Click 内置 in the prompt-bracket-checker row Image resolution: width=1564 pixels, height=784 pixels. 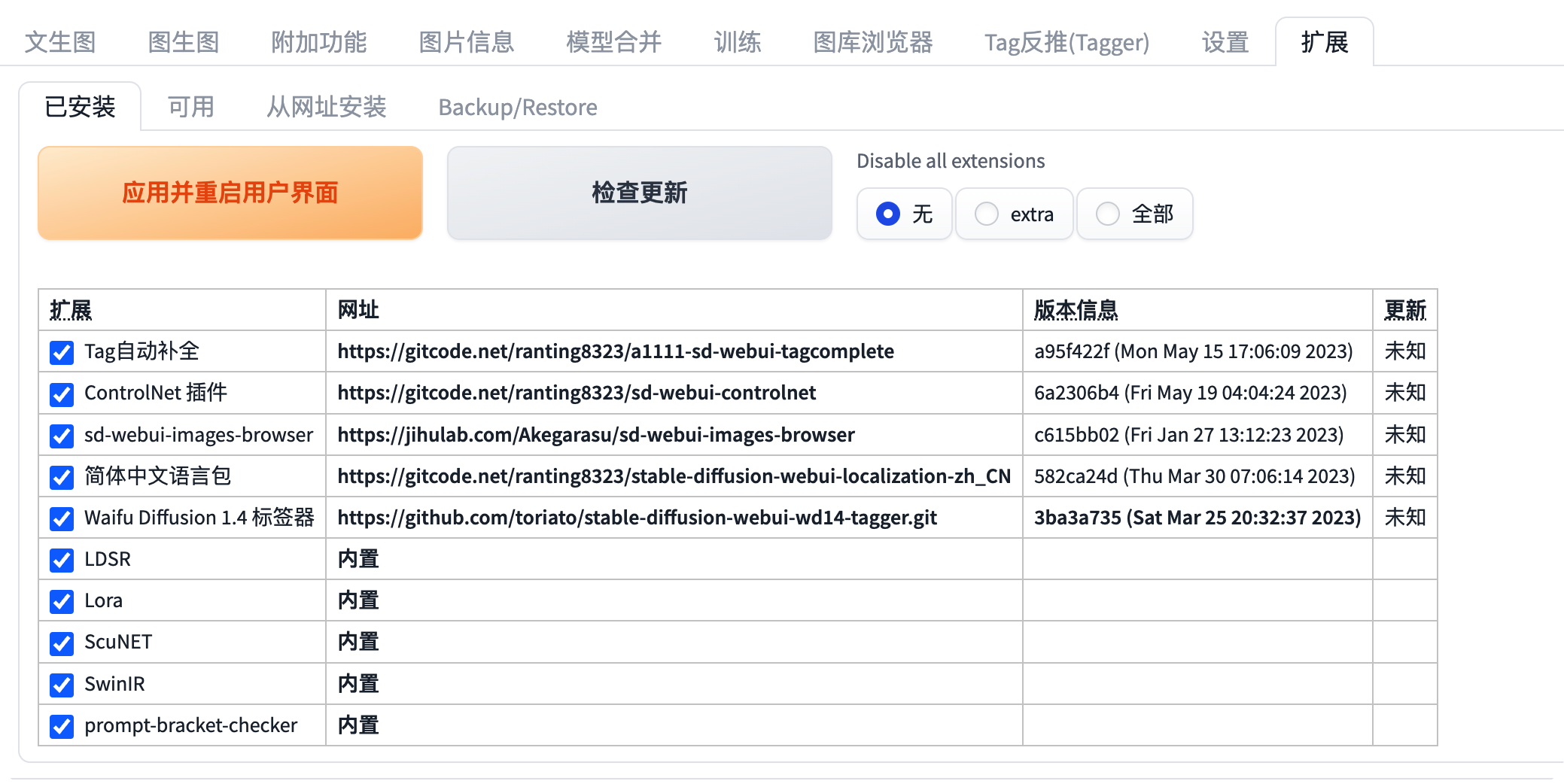[358, 725]
